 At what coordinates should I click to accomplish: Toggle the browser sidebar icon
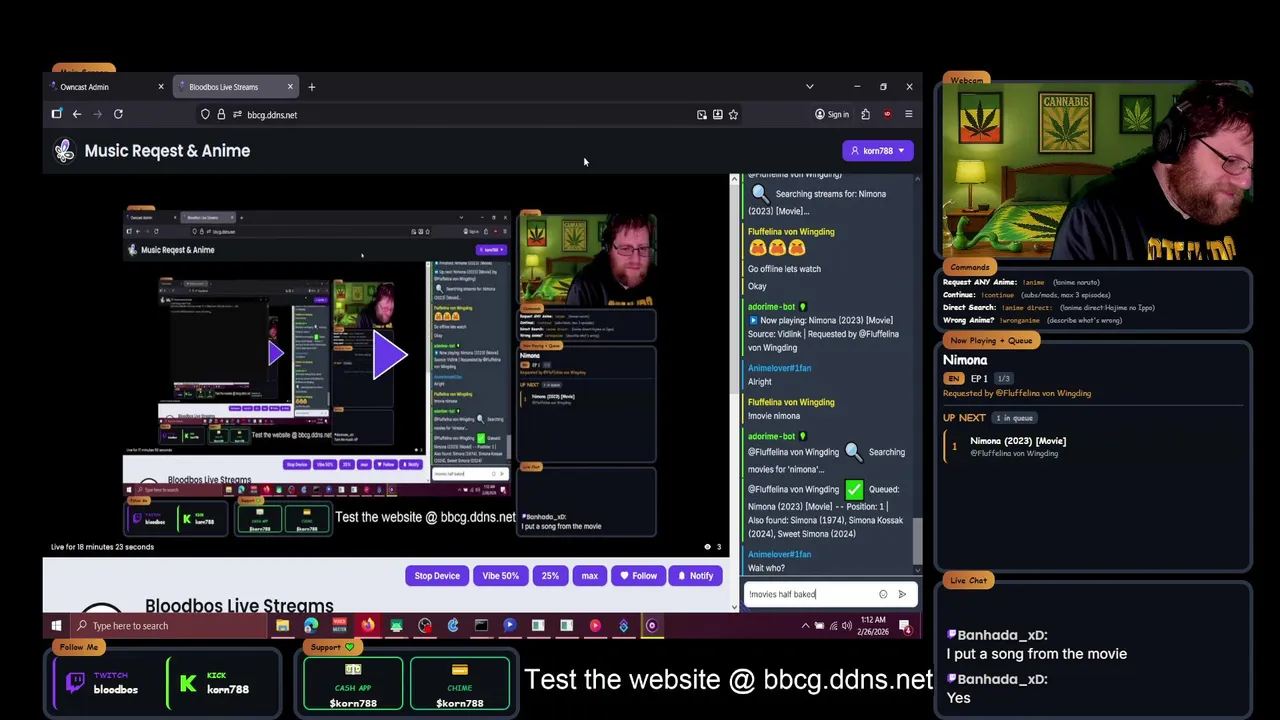tap(57, 114)
